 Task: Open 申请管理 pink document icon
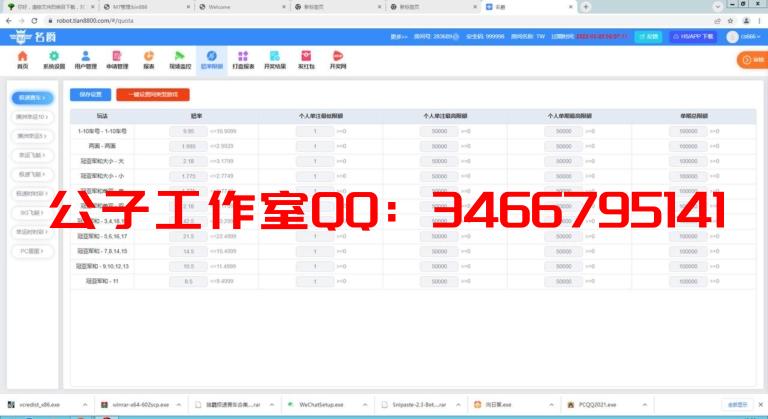point(117,60)
